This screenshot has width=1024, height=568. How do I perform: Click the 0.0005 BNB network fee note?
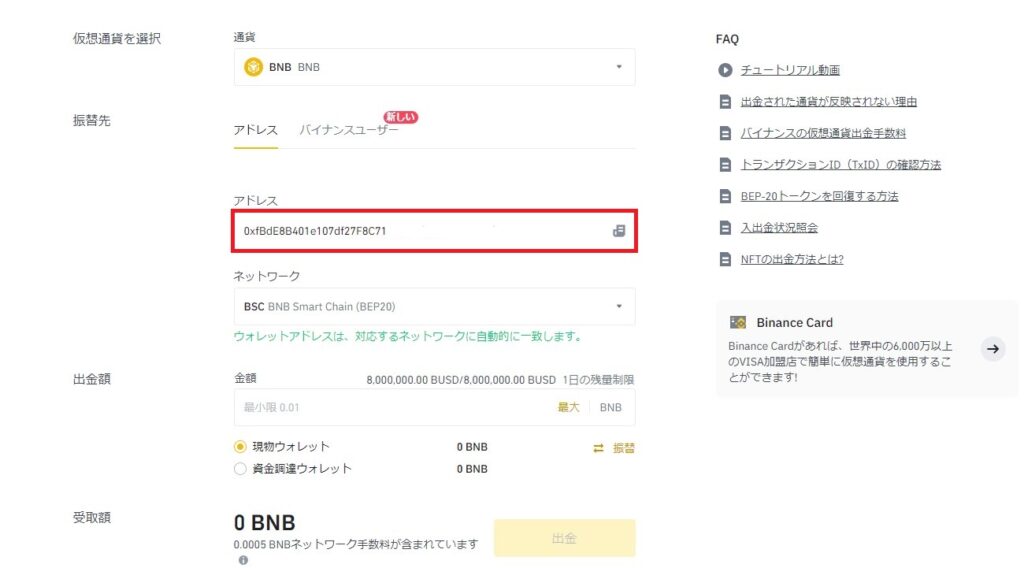point(356,544)
